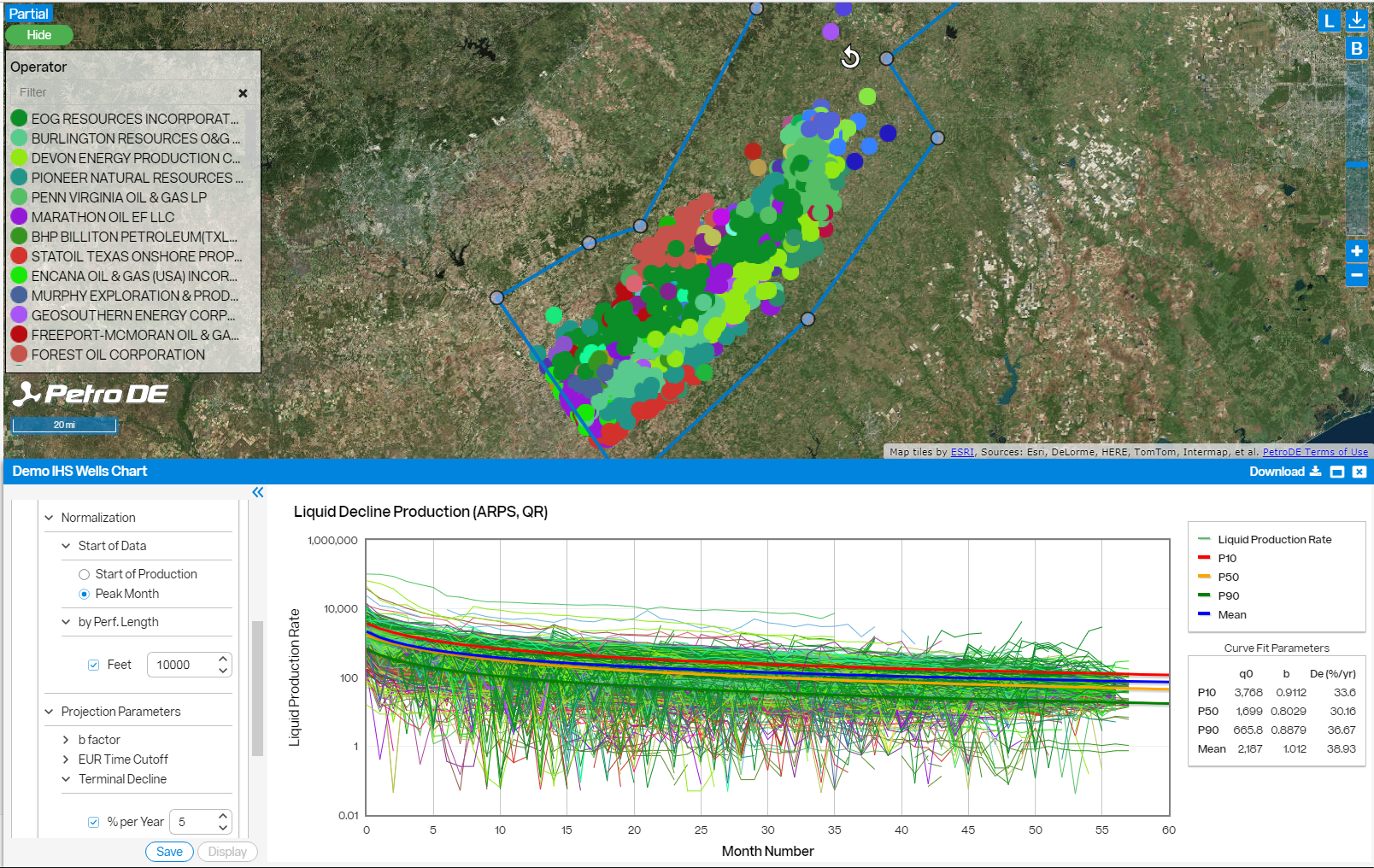This screenshot has height=868, width=1374.
Task: Click the B basemap button
Action: pyautogui.click(x=1357, y=49)
